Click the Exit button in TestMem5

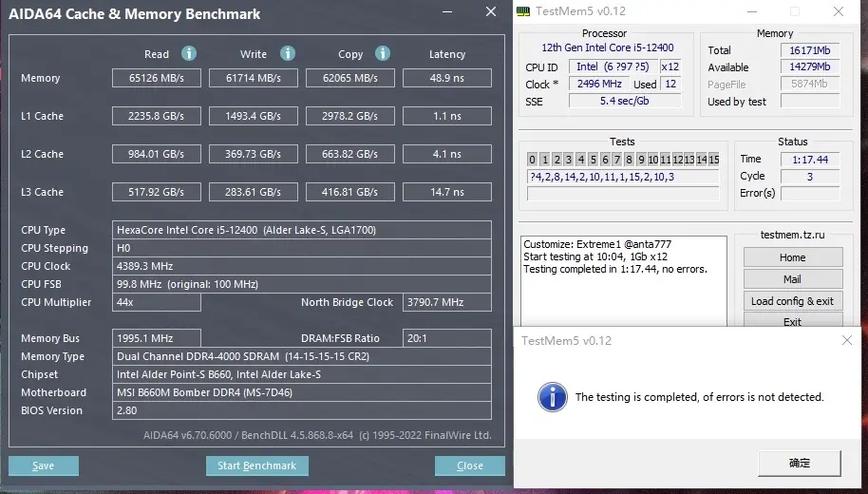793,320
